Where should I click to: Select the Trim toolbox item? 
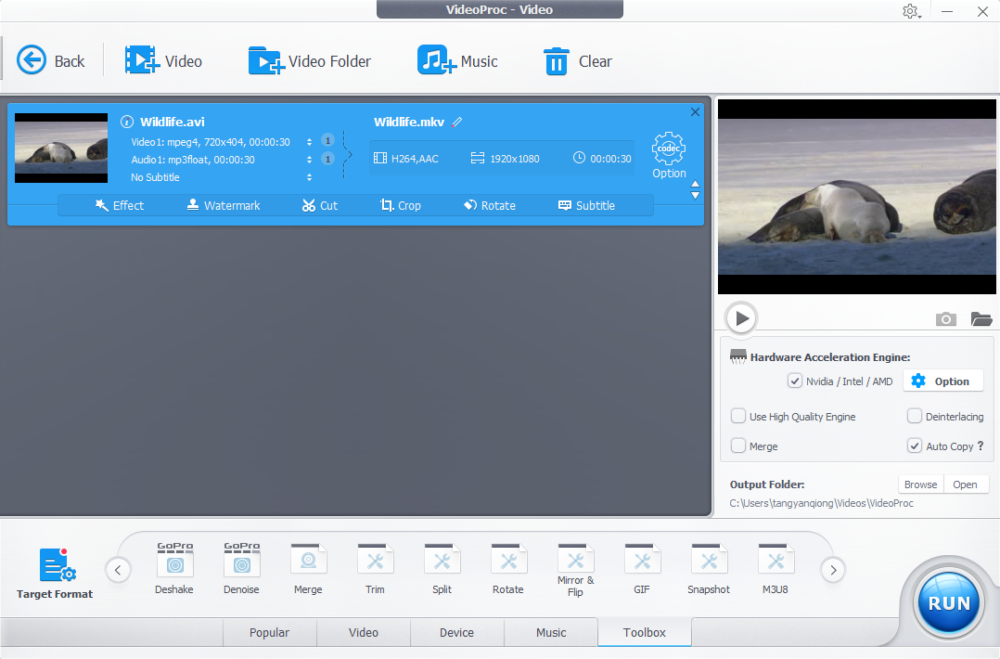[375, 568]
